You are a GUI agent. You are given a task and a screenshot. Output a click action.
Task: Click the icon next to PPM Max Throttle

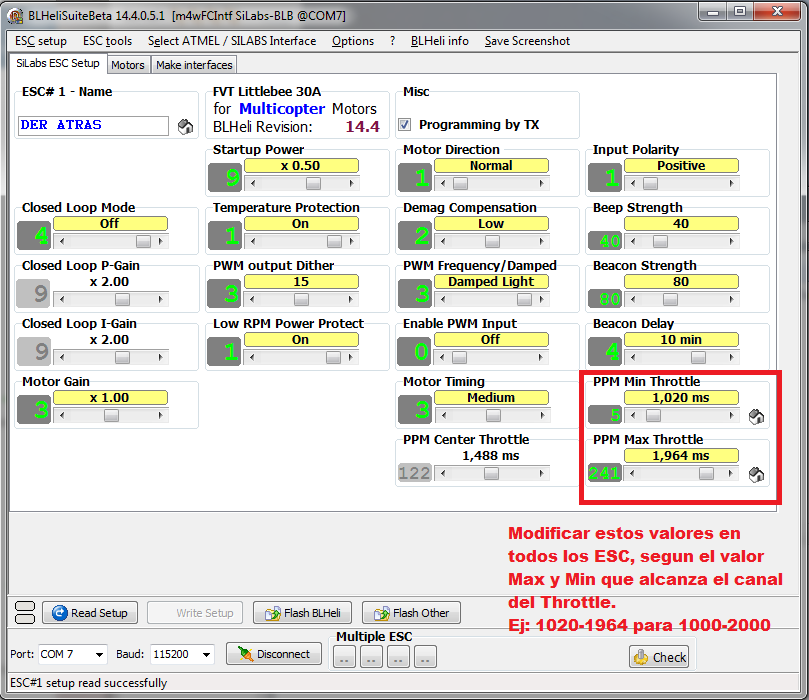point(756,475)
